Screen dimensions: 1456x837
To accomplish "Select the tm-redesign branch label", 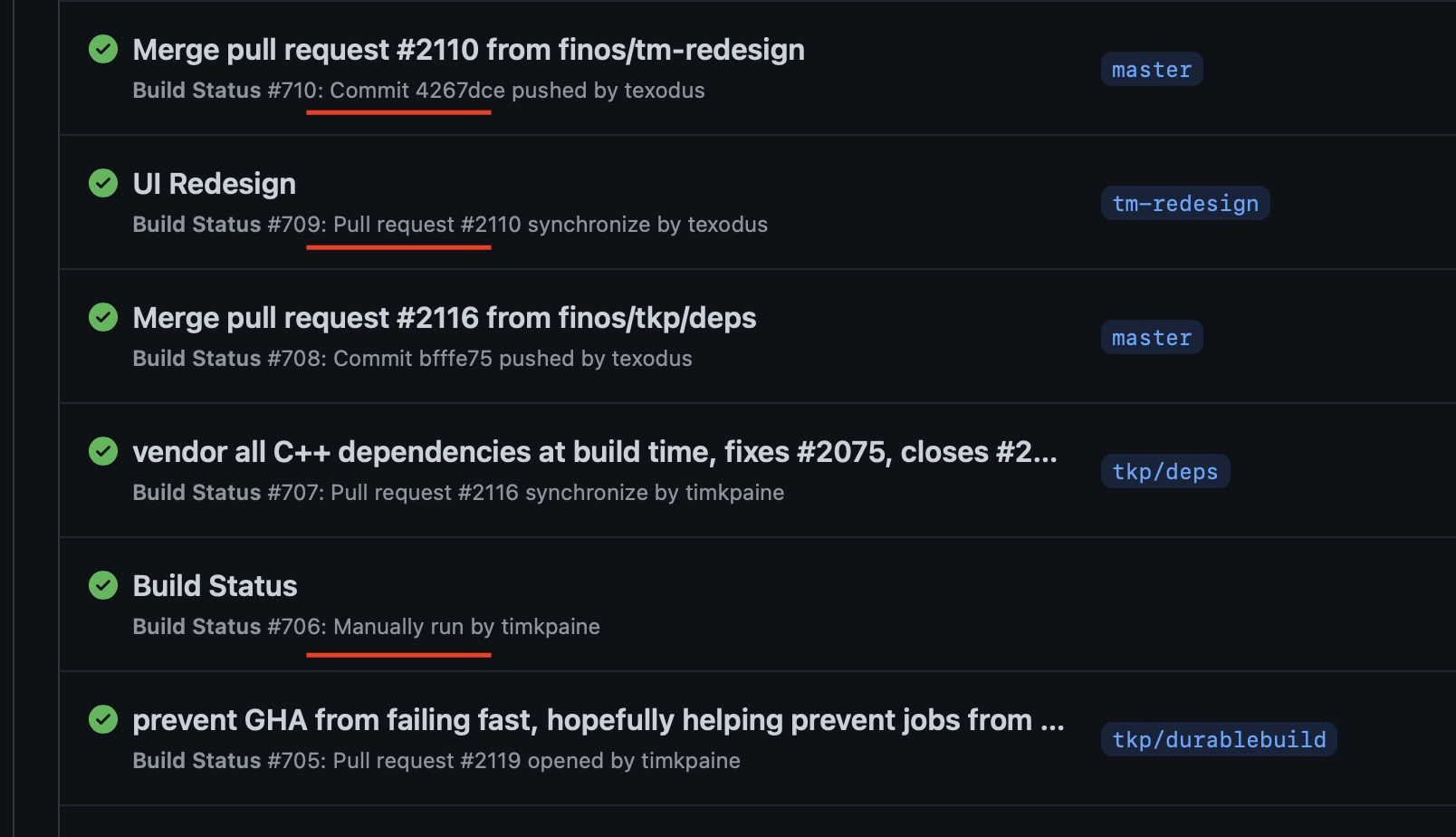I will tap(1185, 204).
